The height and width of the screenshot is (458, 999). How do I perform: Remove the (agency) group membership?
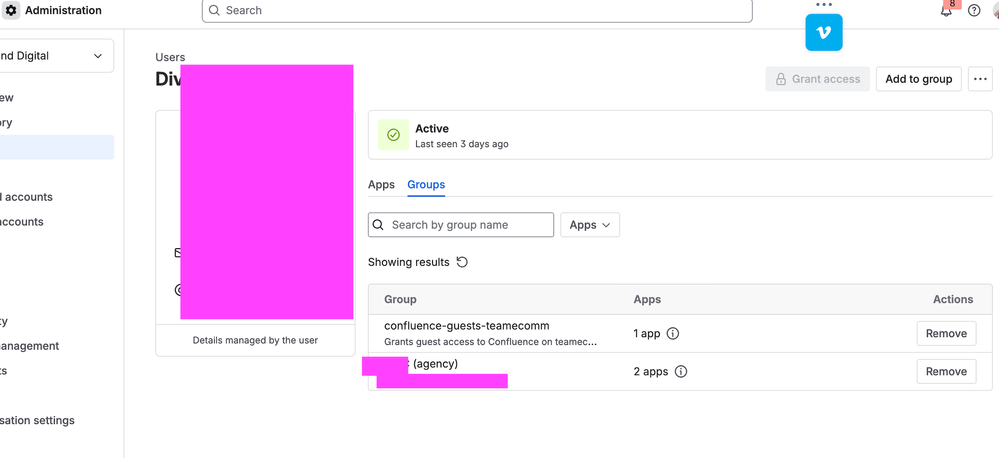946,371
